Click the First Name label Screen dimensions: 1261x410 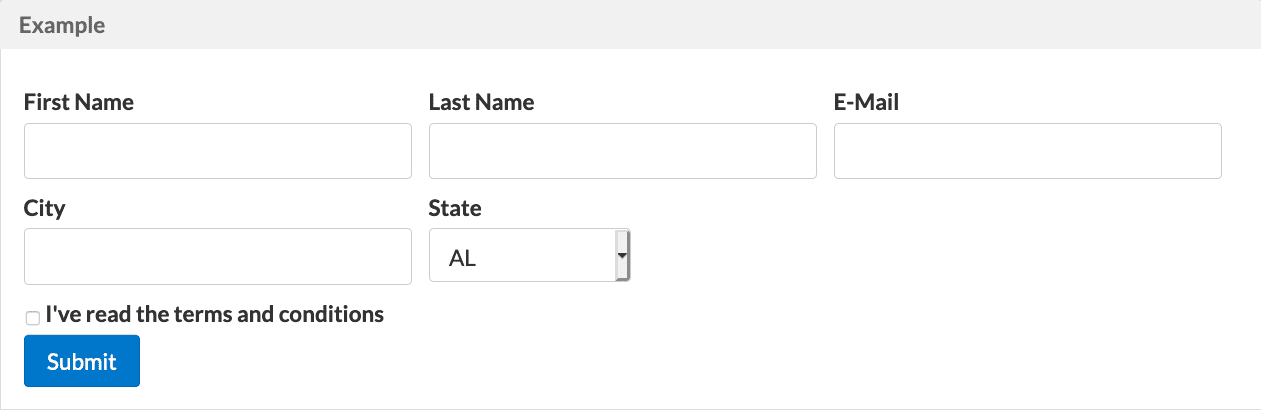coord(79,102)
